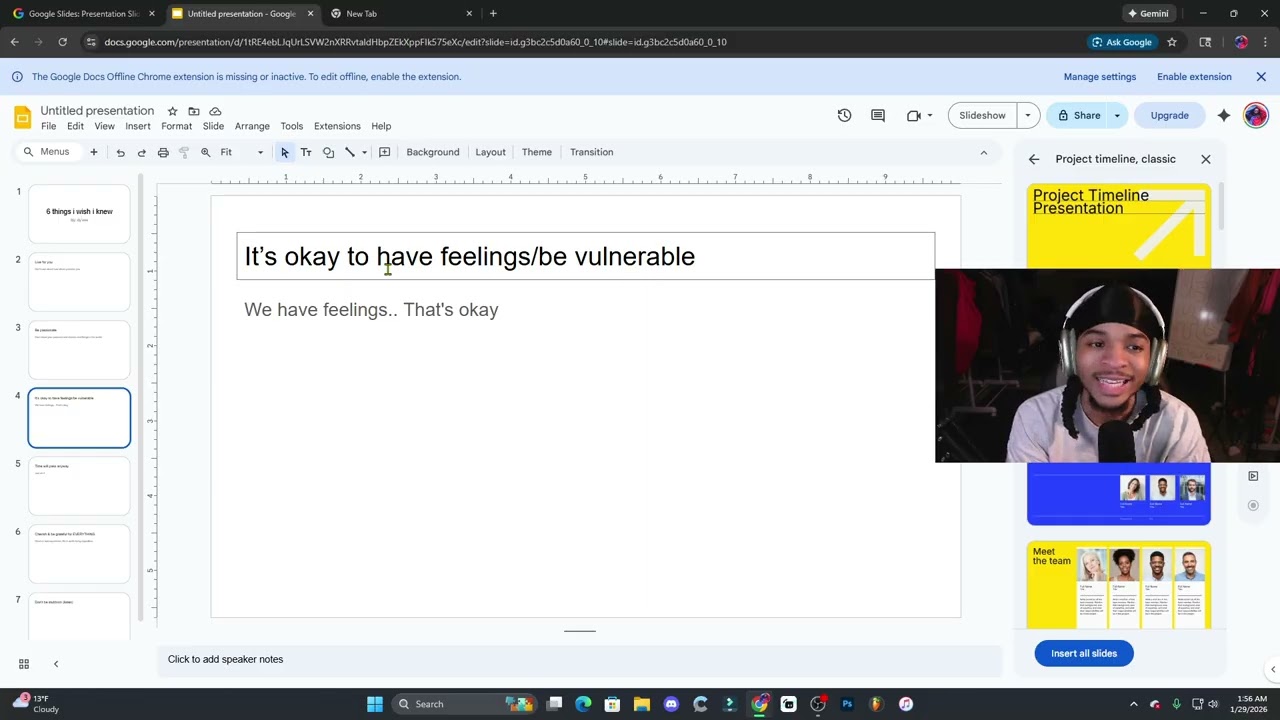Select the Meet the team template slide
The width and height of the screenshot is (1280, 720).
(x=1119, y=585)
